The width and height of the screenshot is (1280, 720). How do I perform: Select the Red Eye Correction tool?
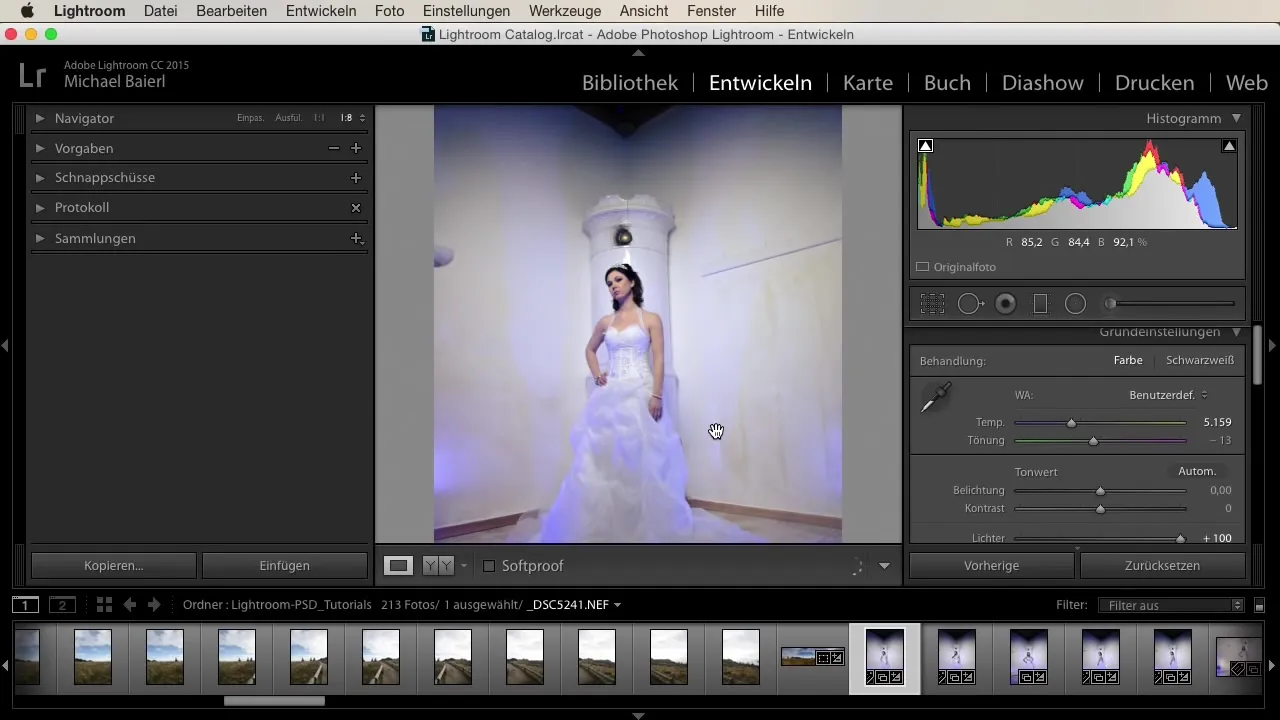click(x=1006, y=304)
